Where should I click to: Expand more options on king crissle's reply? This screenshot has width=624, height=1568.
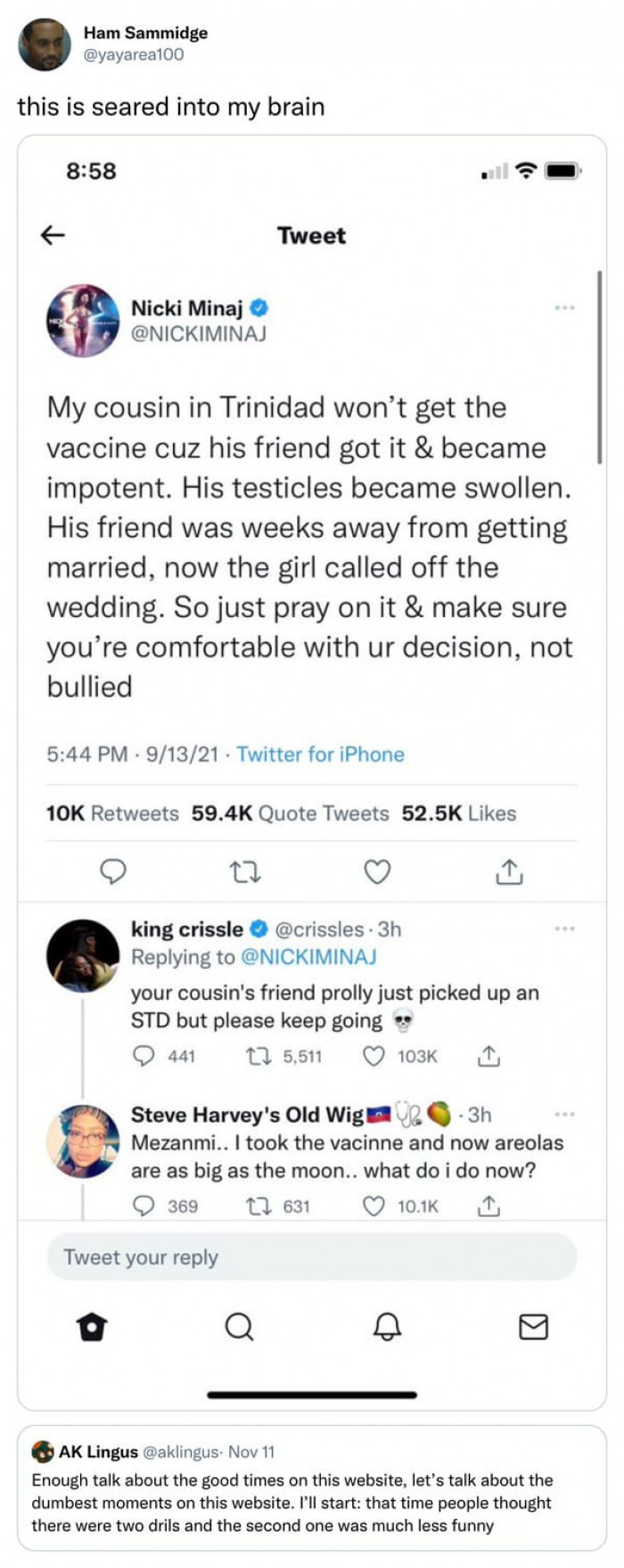point(564,929)
